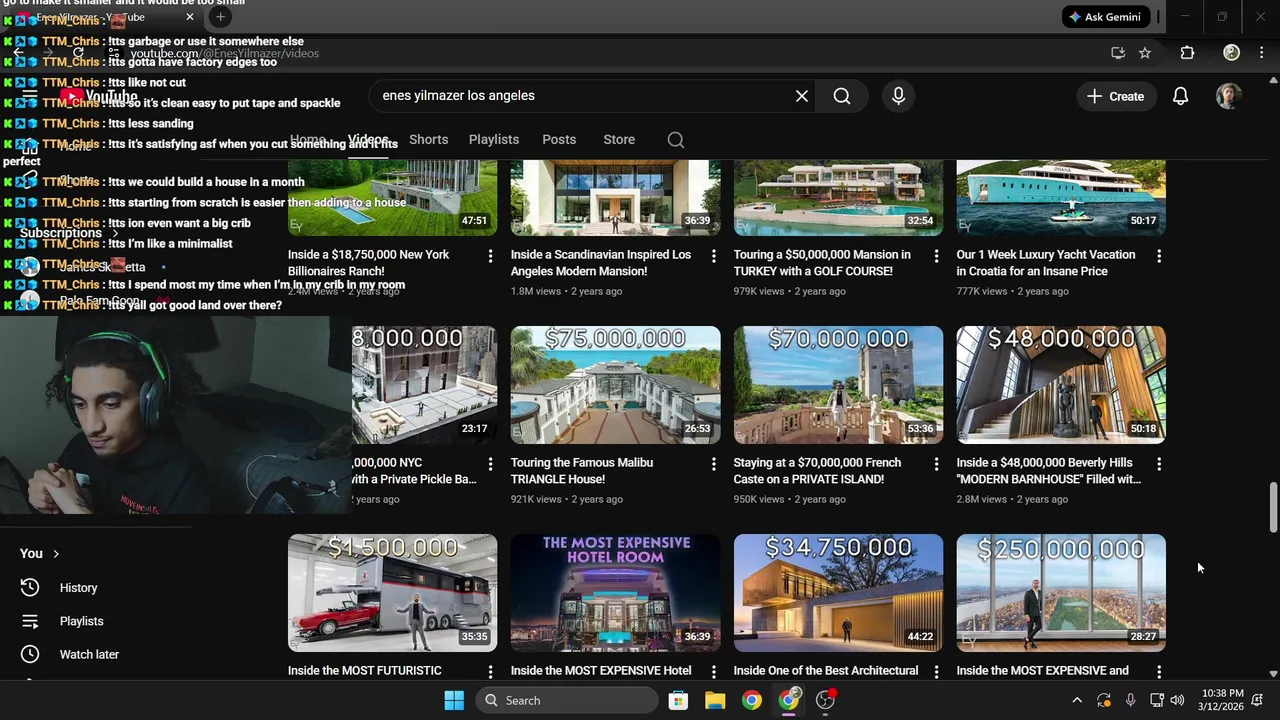Open title 'Touring the Famous Malibu TRIANGLE House!'

point(582,471)
